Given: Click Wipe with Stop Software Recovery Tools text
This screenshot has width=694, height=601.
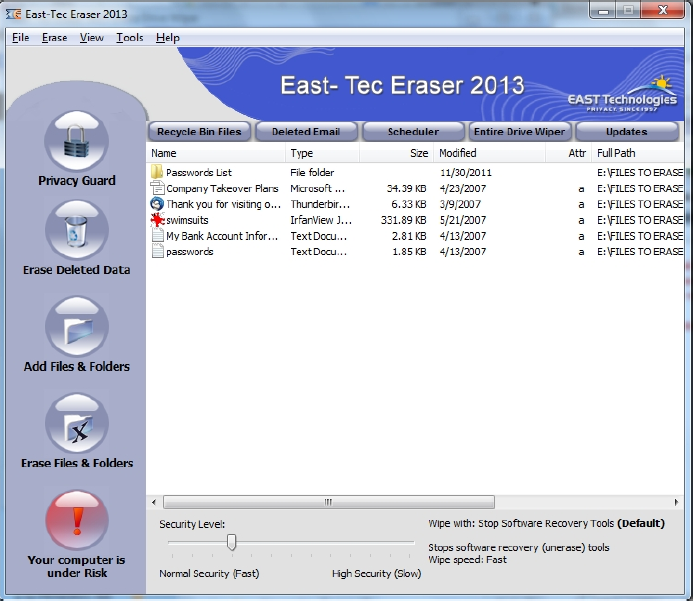Looking at the screenshot, I should [x=546, y=523].
